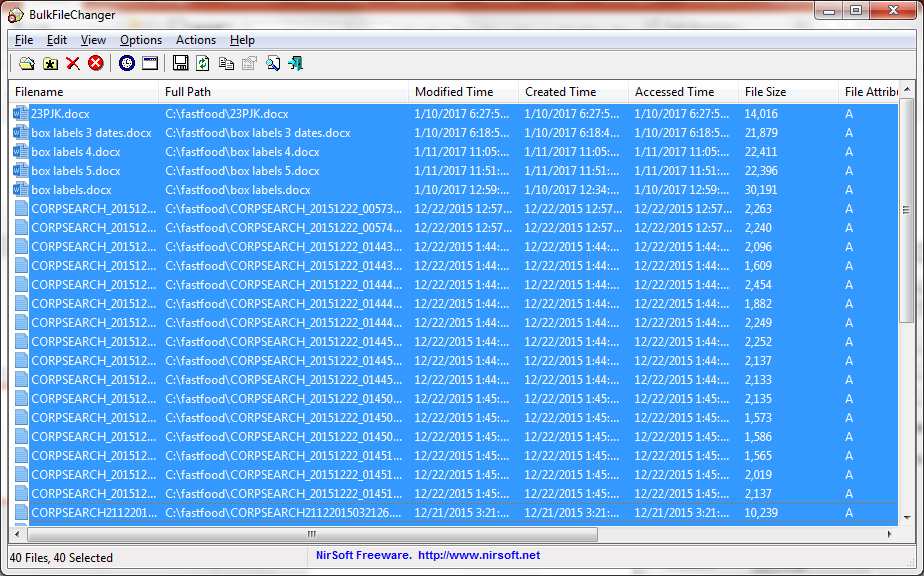Click the horizontal scrollbar right arrow
The height and width of the screenshot is (576, 924).
click(889, 534)
